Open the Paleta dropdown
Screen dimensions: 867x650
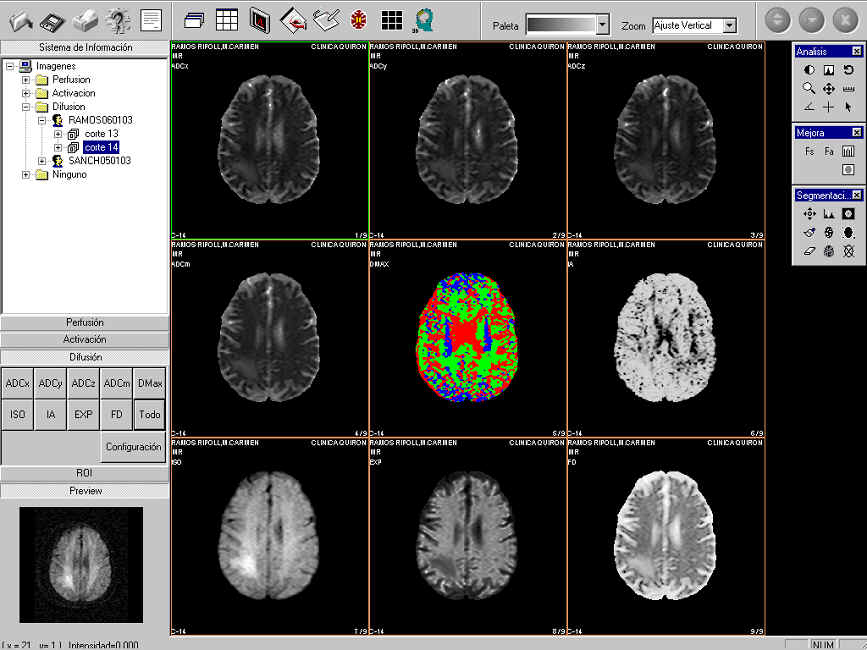(x=602, y=25)
